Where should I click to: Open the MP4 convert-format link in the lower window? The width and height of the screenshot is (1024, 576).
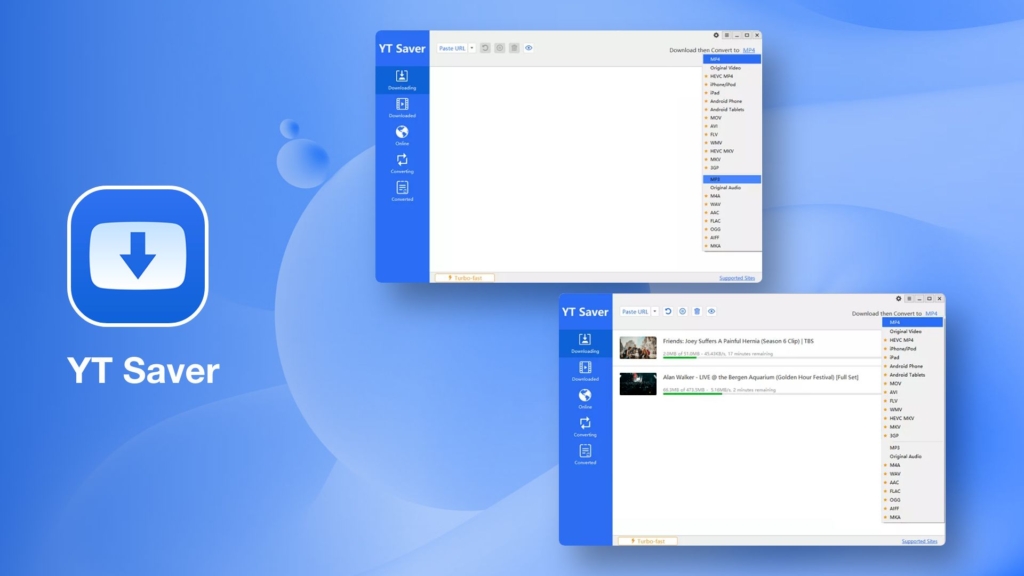(x=931, y=313)
